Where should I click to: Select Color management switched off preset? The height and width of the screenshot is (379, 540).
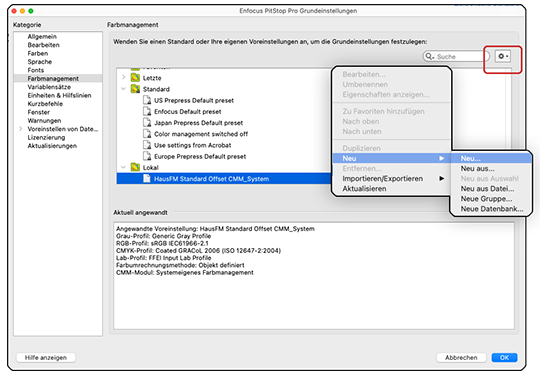tap(201, 134)
